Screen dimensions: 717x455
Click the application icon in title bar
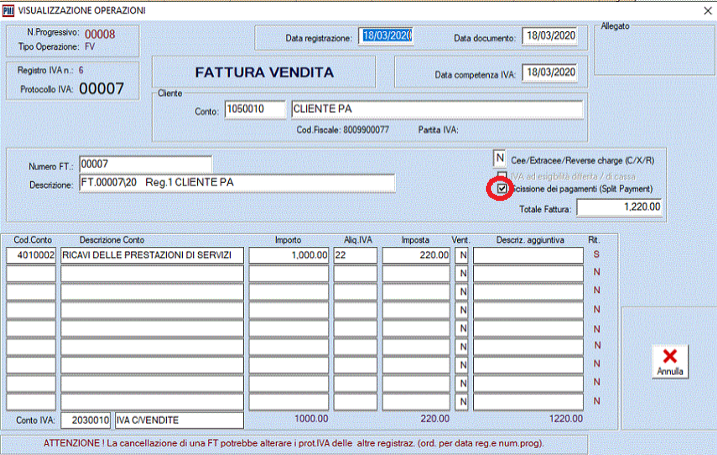[9, 9]
